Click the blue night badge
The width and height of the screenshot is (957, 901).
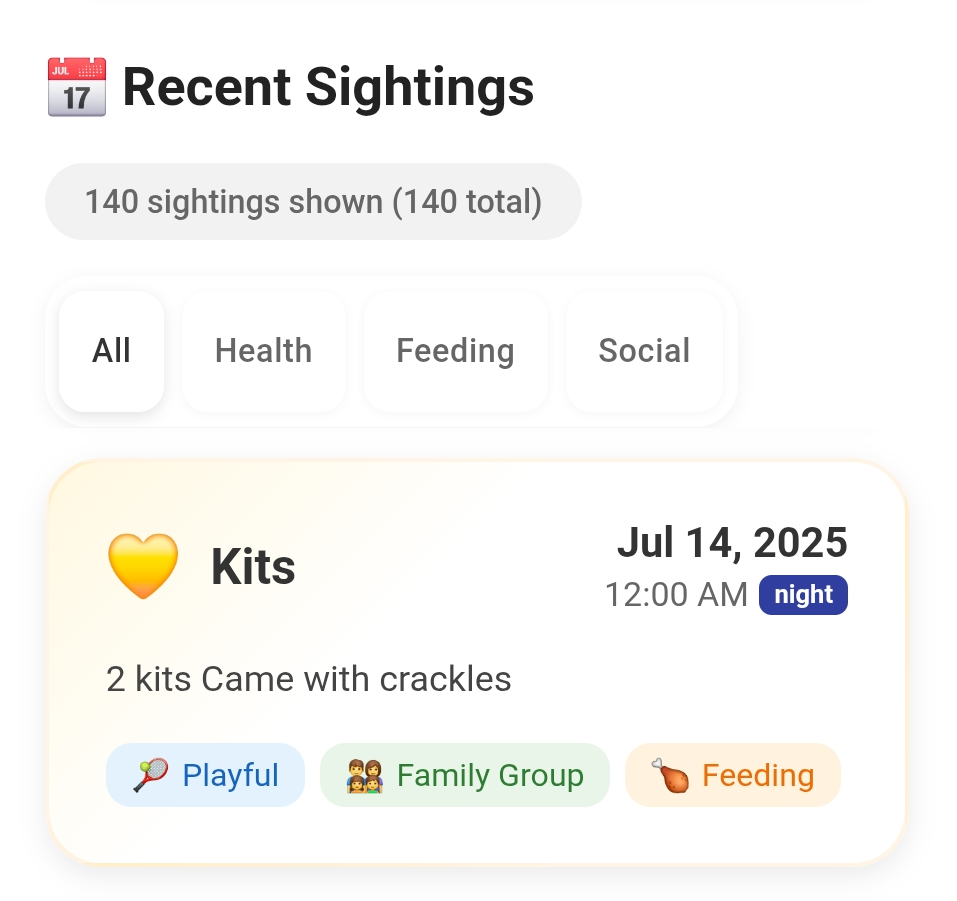pos(803,595)
